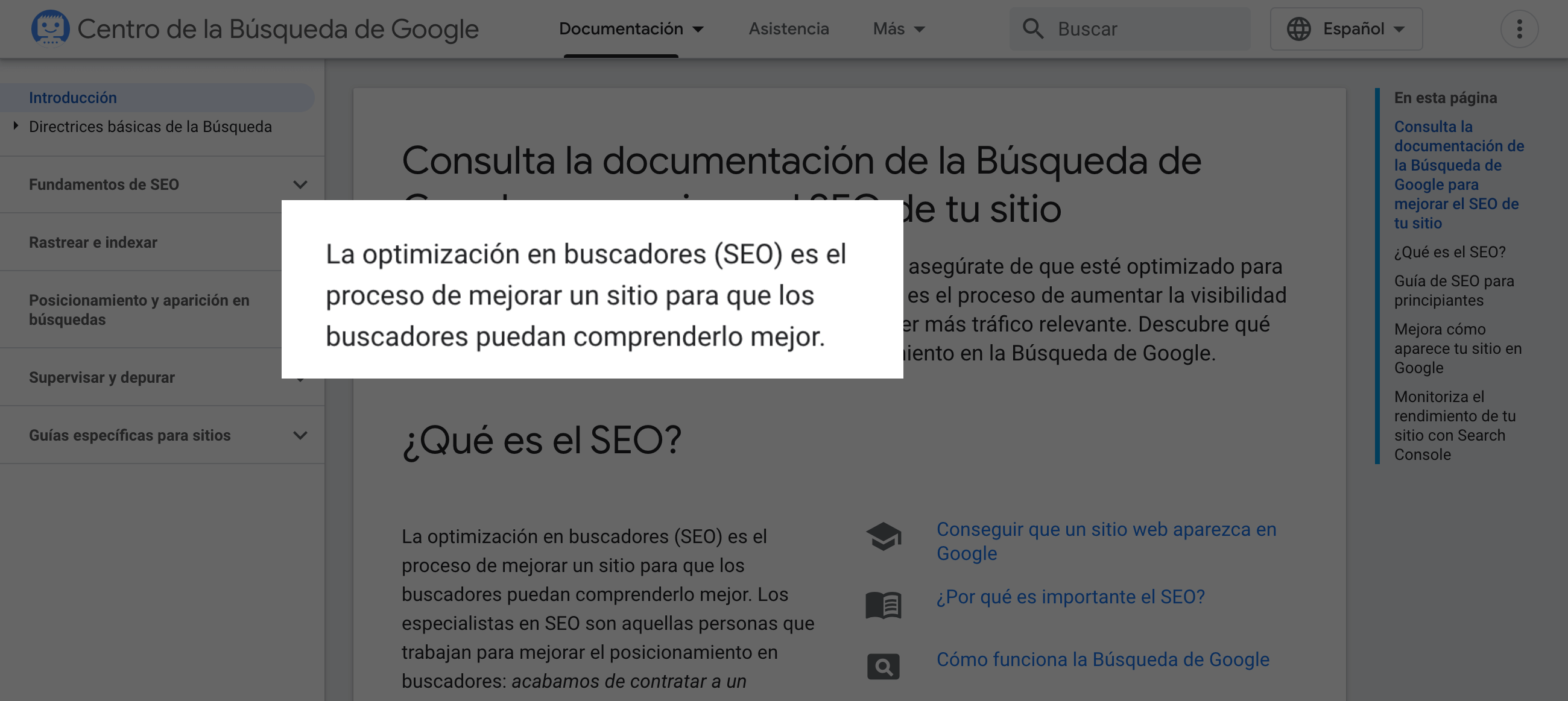Open the Más dropdown menu
The width and height of the screenshot is (1568, 701).
pyautogui.click(x=899, y=28)
